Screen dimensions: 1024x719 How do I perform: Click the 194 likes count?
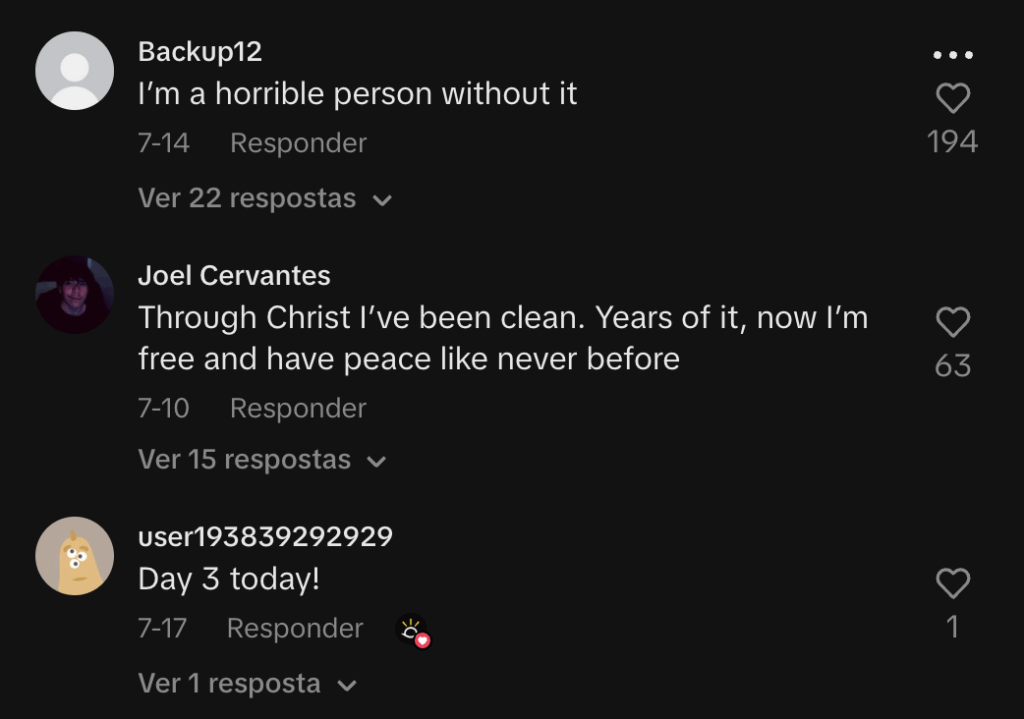pyautogui.click(x=952, y=142)
